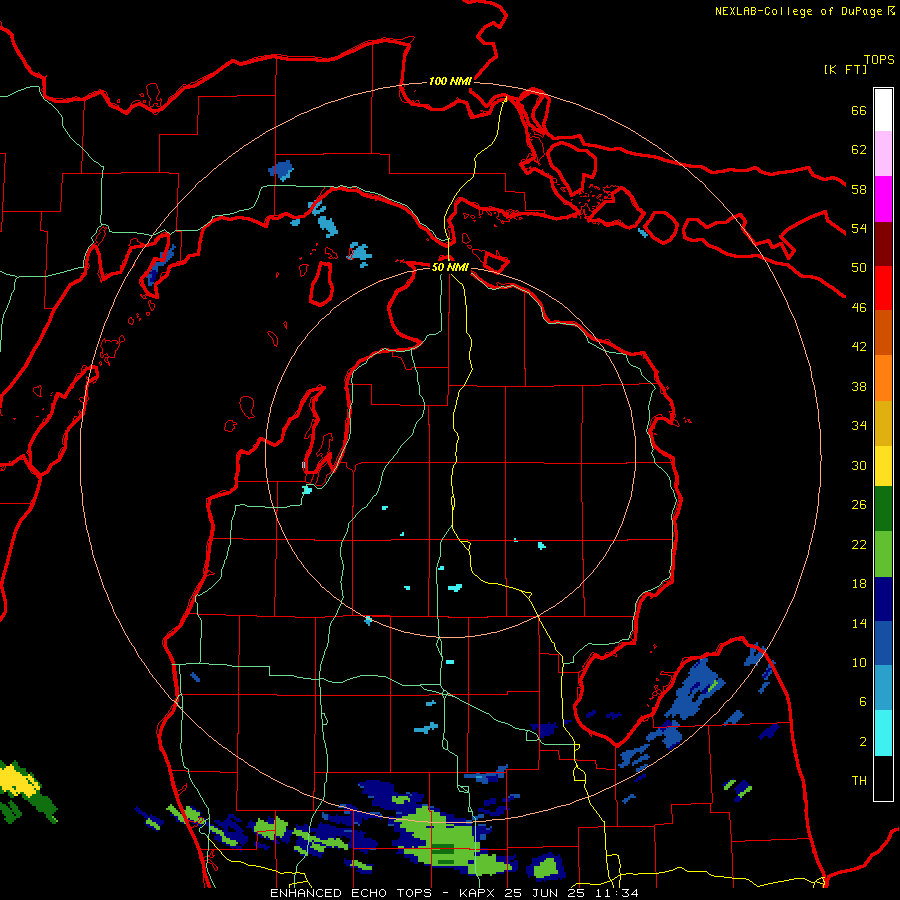900x900 pixels.
Task: Click the legend value 34
Action: 859,426
